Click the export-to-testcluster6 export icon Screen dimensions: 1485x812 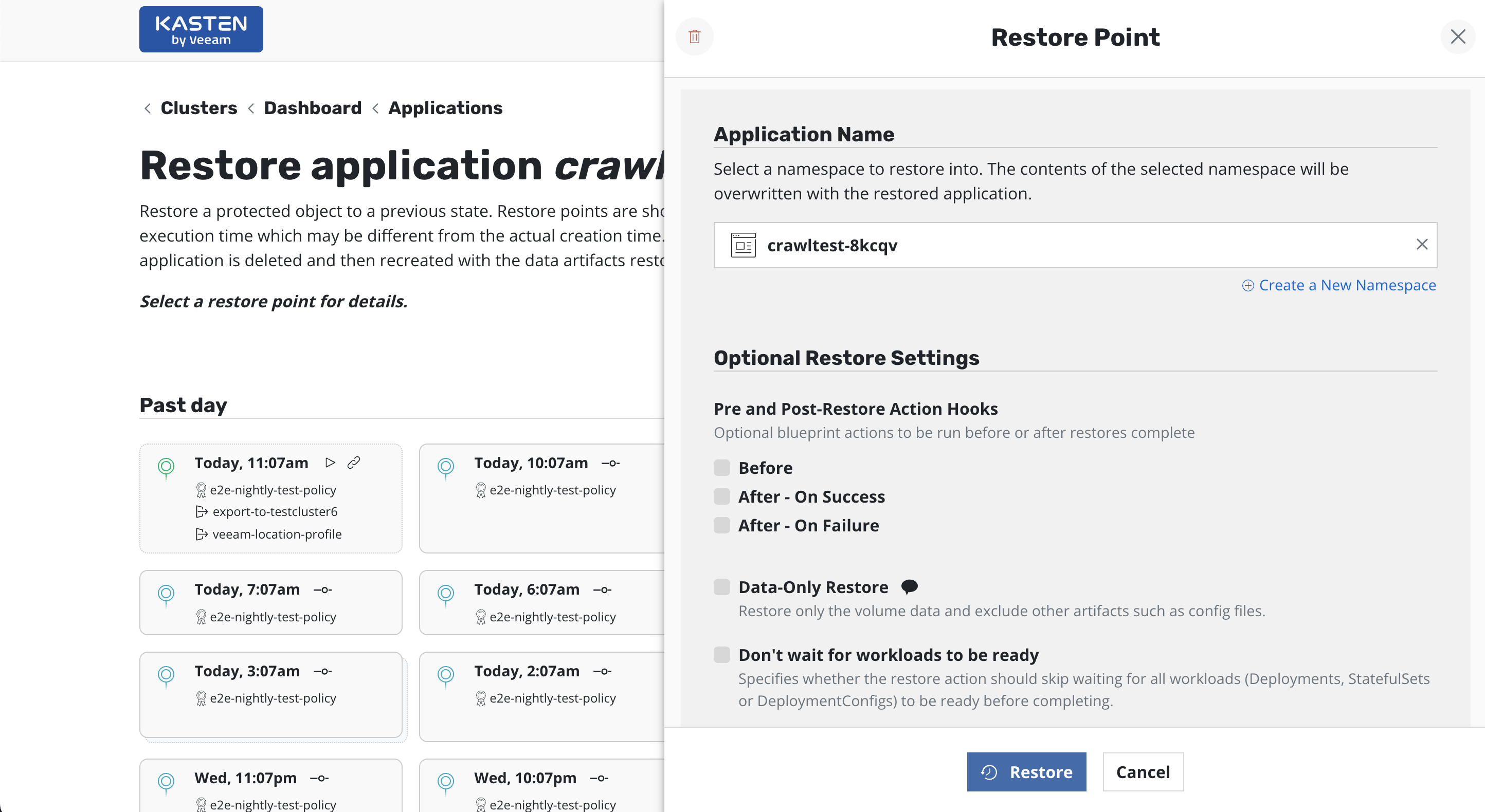tap(202, 511)
